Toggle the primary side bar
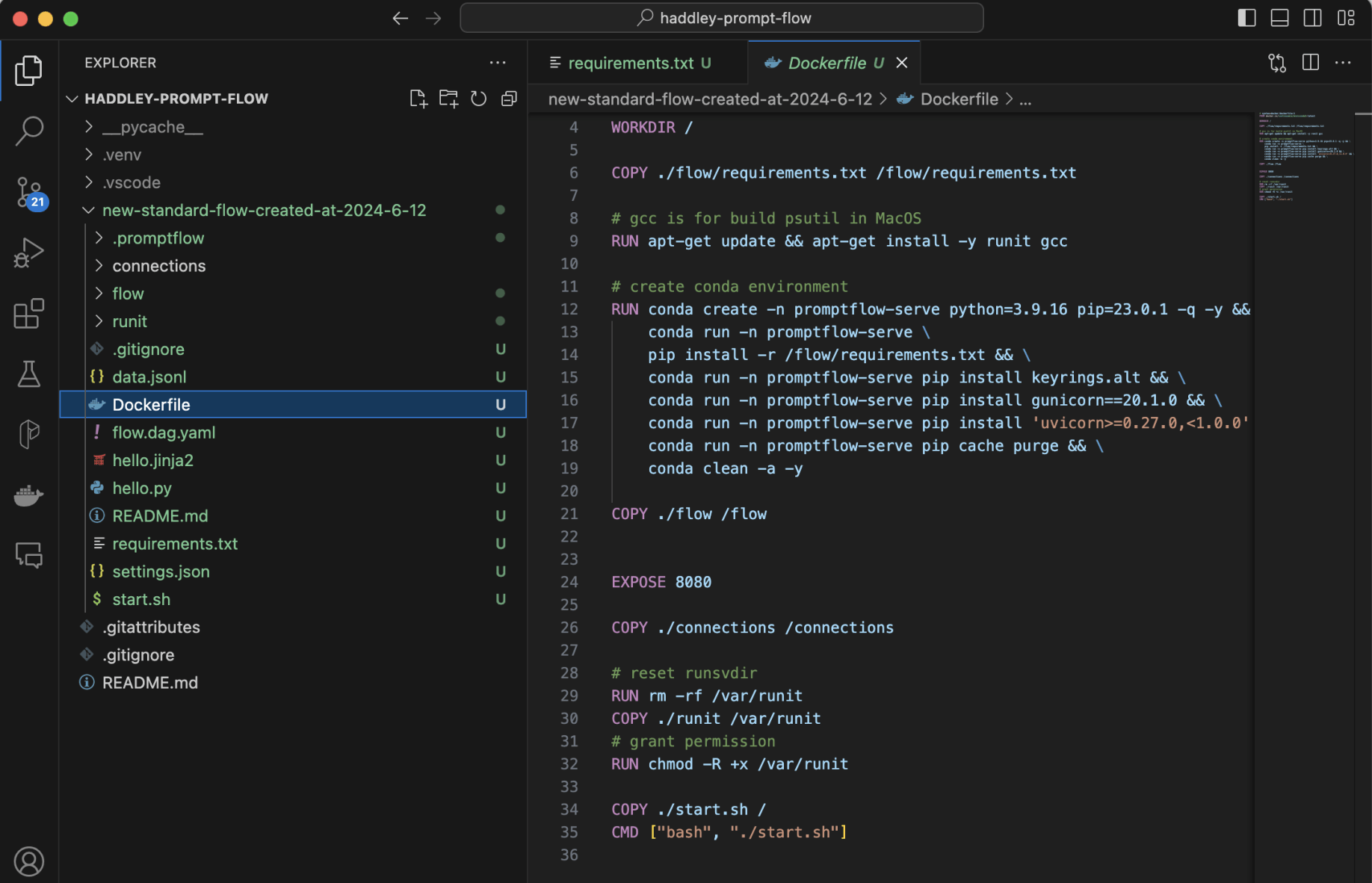 (x=1246, y=18)
